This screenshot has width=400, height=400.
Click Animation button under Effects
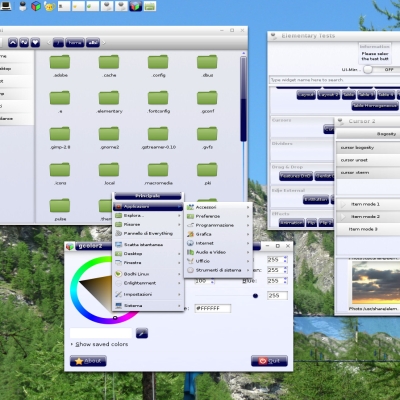pos(292,223)
